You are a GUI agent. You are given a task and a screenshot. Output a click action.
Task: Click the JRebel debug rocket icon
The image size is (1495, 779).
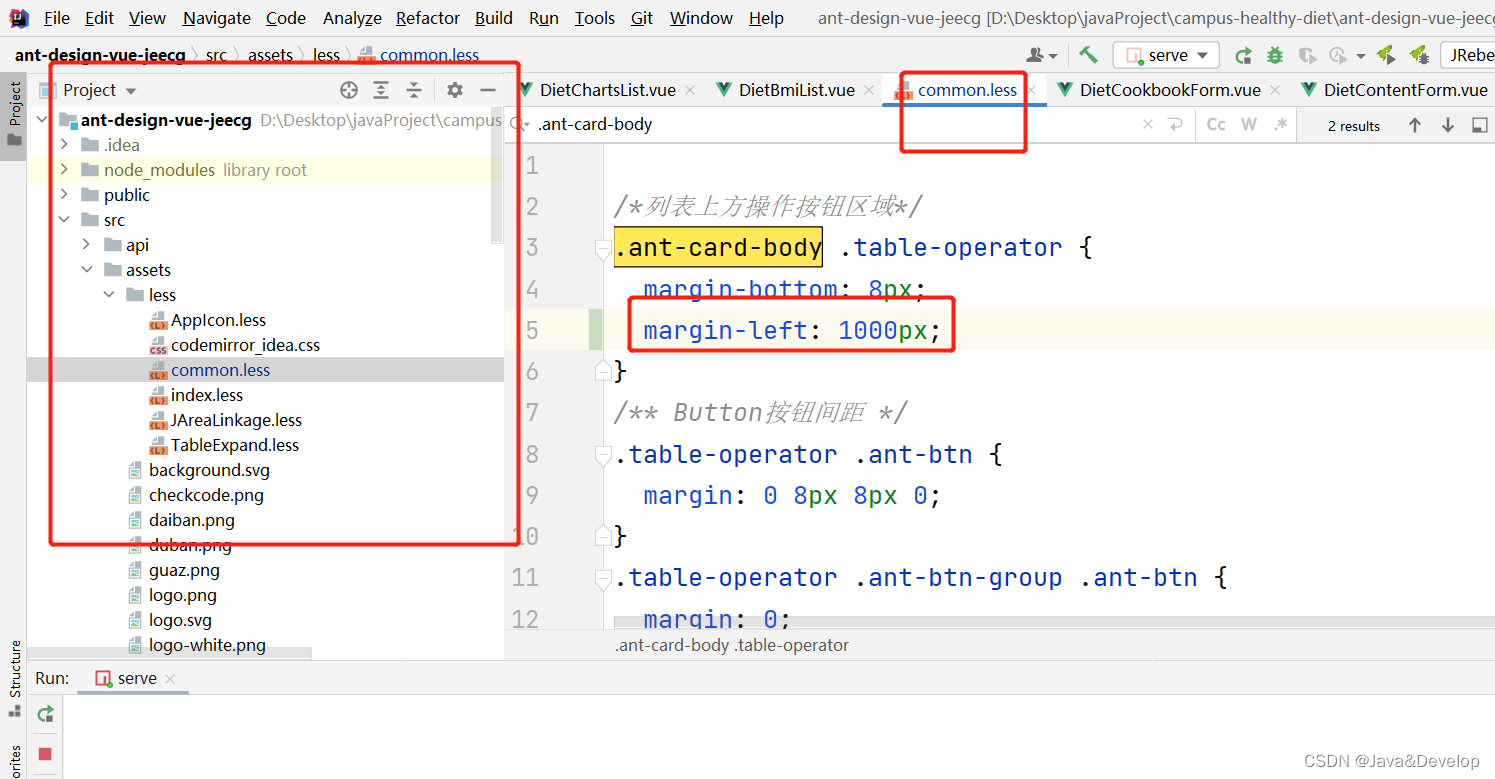pos(1418,55)
